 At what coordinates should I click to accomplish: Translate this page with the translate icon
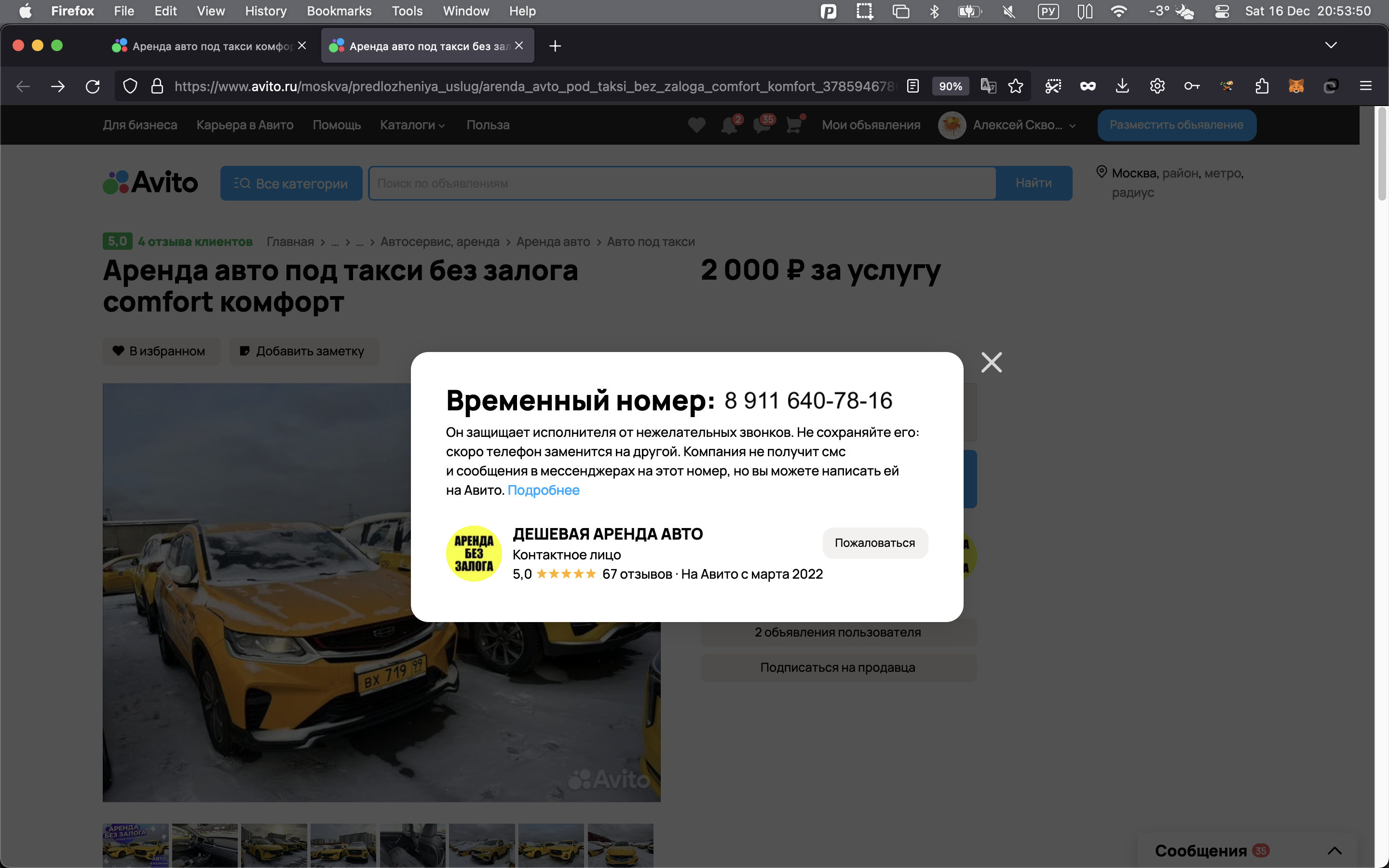pos(988,86)
